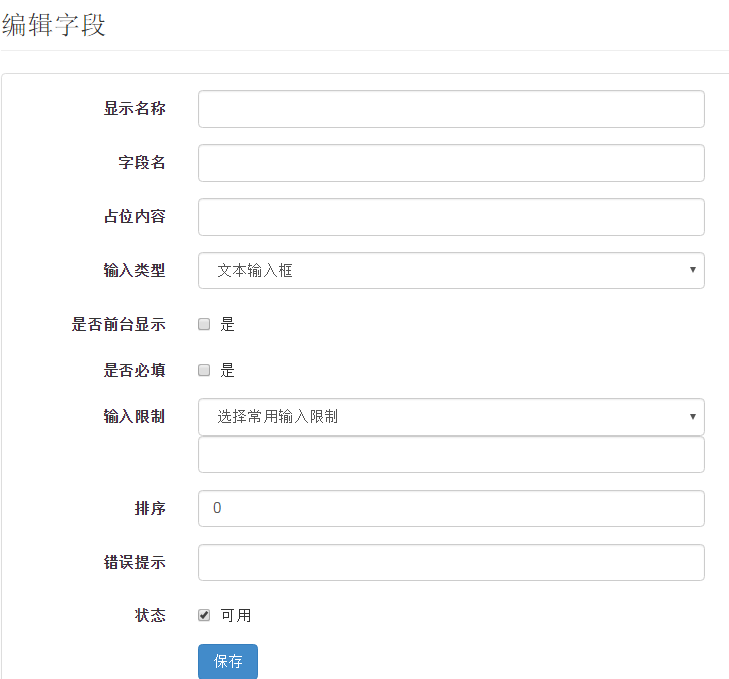Click the 是 label beside 是否前台显示
The image size is (729, 679).
point(227,324)
